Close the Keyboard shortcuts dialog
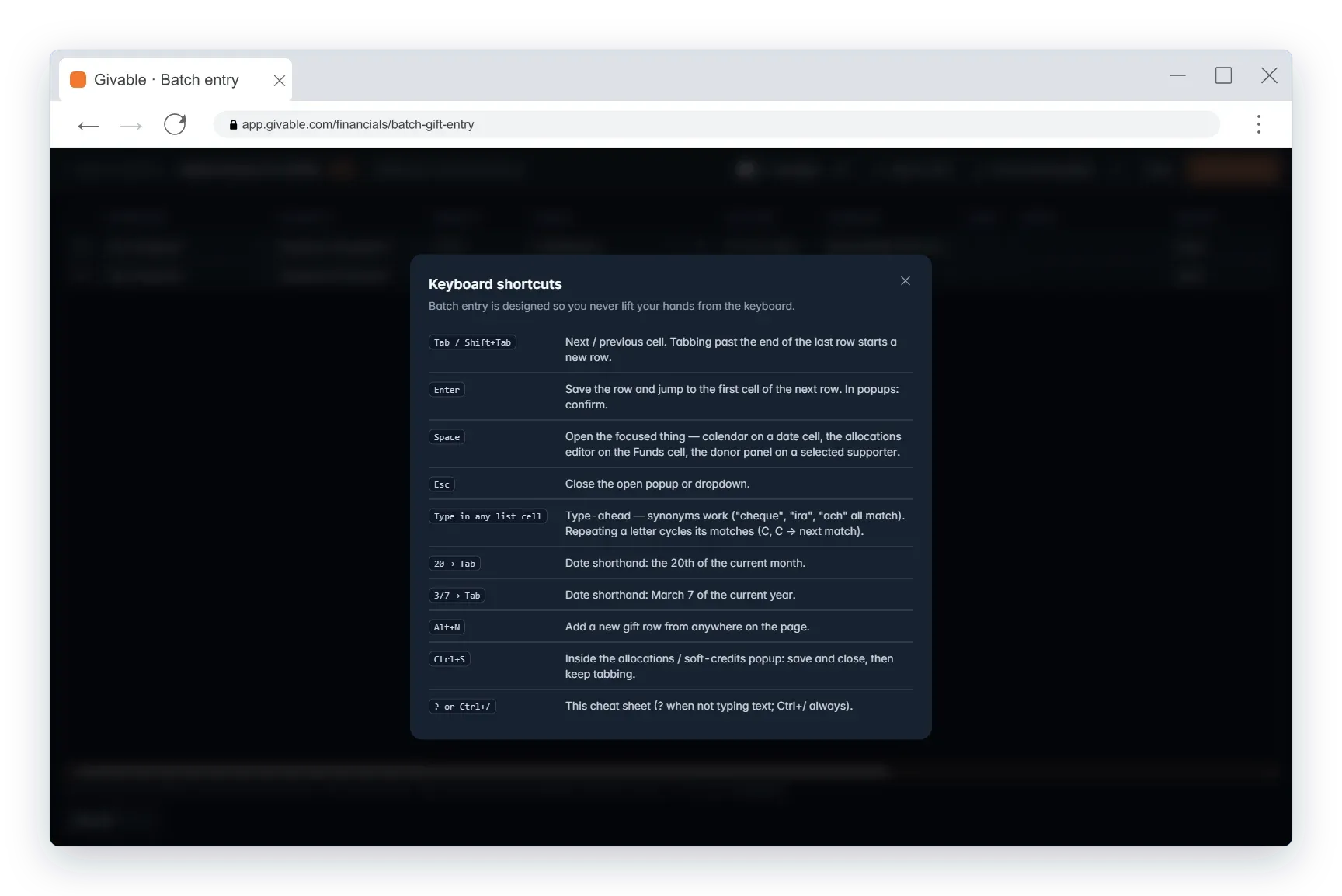 (905, 281)
